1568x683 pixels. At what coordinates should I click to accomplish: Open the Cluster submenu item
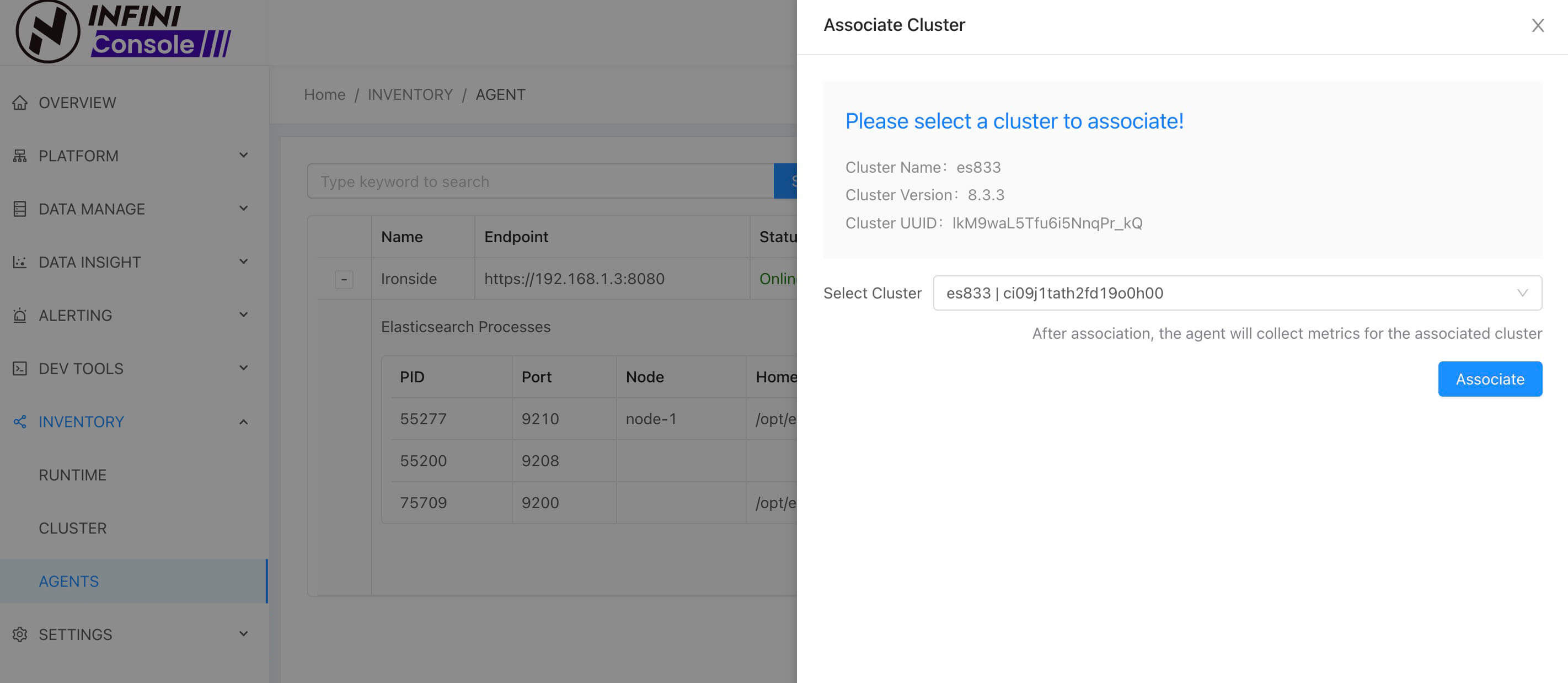tap(72, 529)
